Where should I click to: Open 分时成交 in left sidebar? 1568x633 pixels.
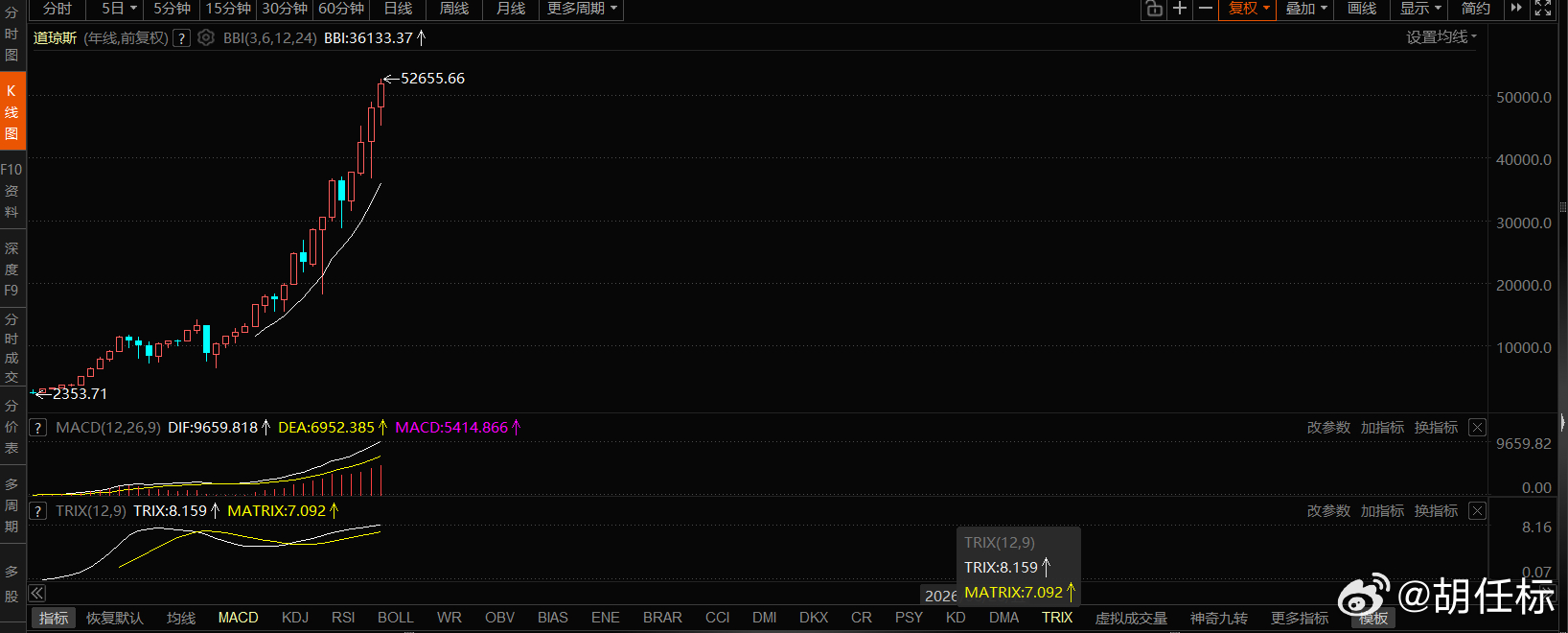pos(12,348)
